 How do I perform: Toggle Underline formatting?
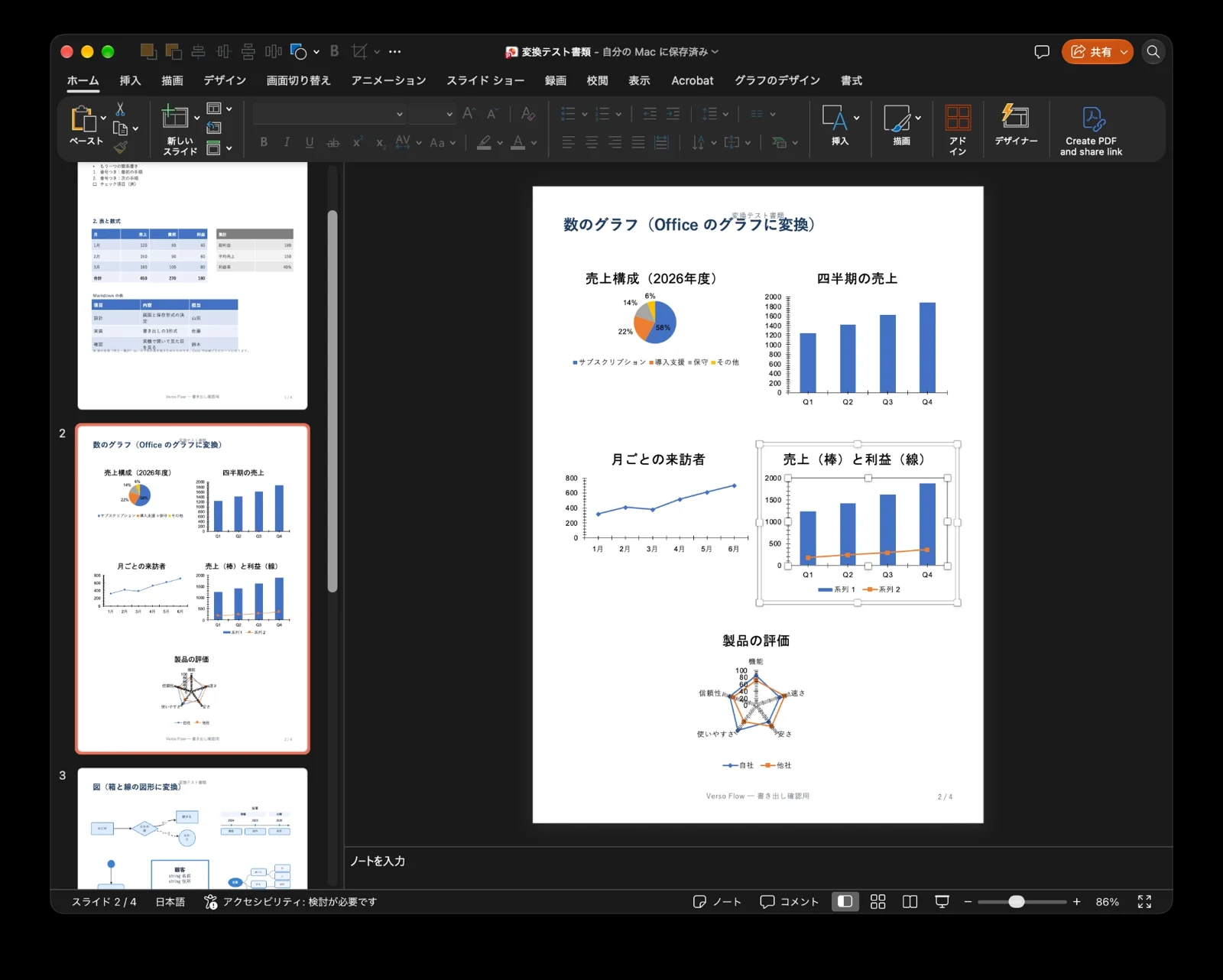310,142
